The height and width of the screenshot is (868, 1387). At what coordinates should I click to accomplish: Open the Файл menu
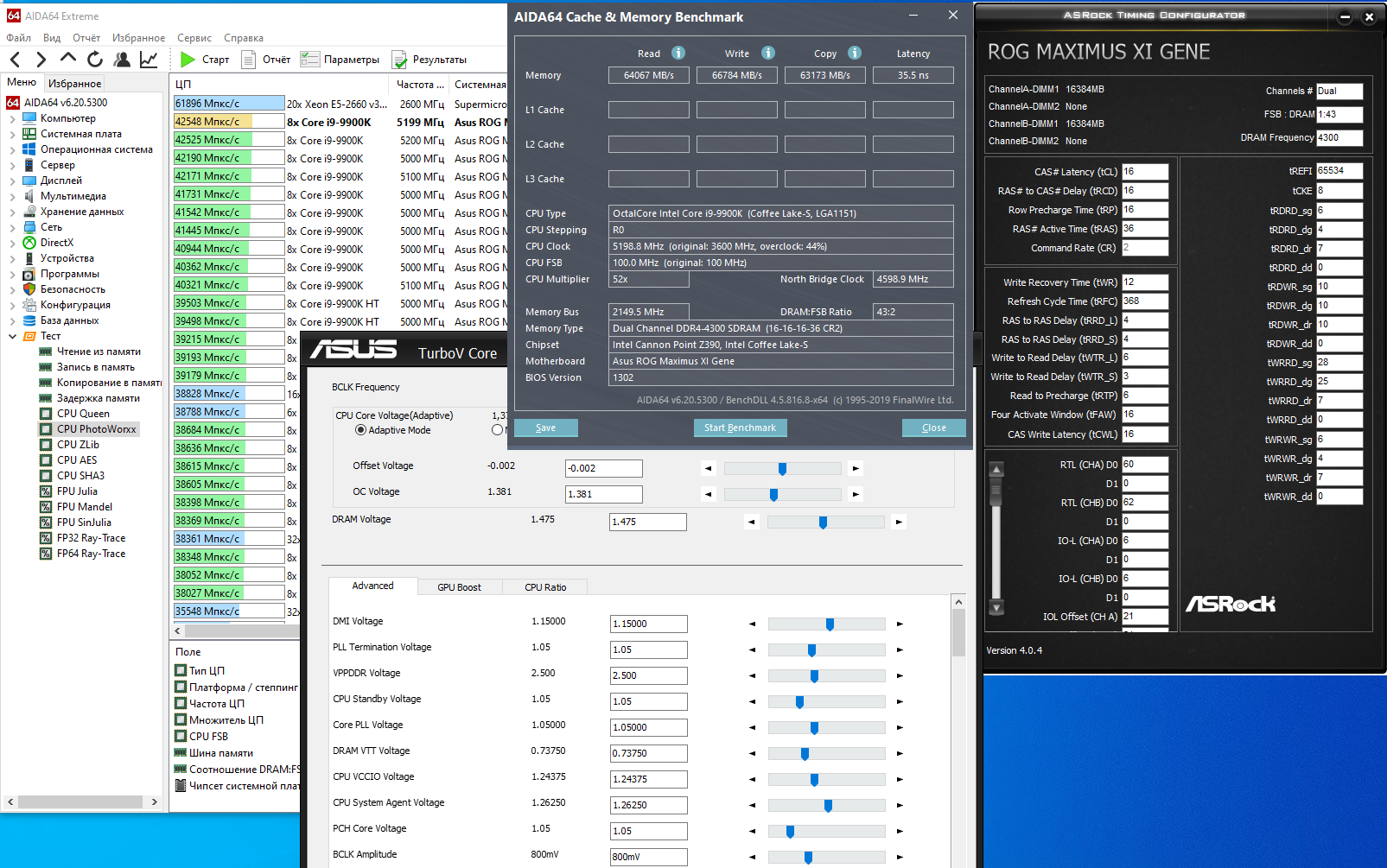18,38
